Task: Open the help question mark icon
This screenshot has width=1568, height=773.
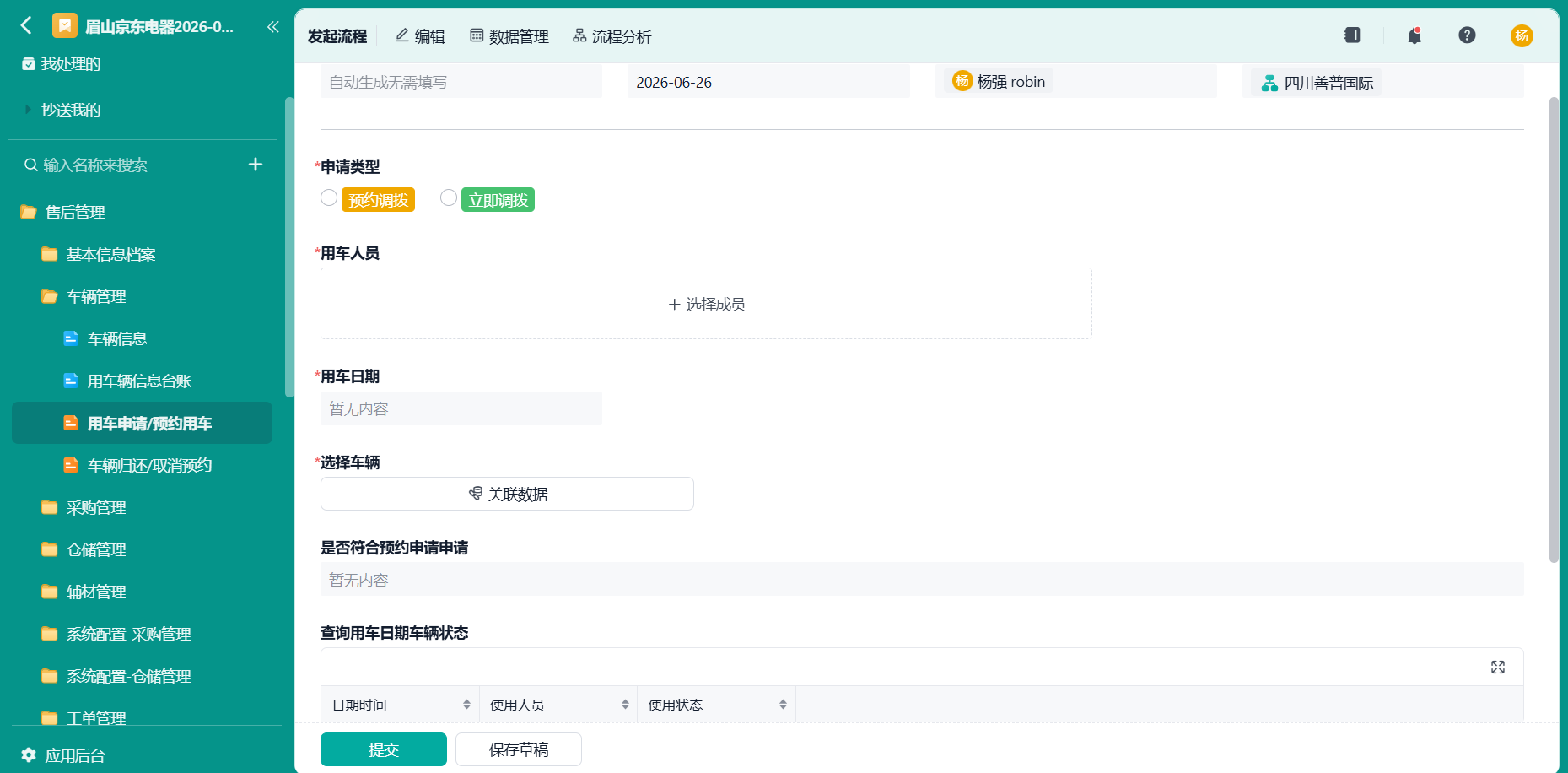Action: (1467, 35)
